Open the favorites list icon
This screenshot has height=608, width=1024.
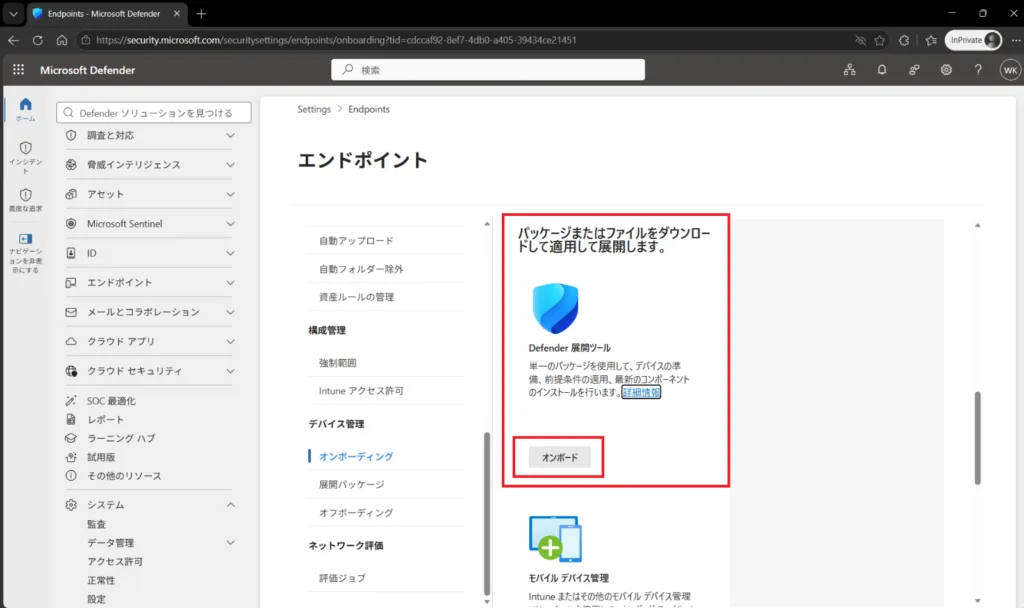coord(931,40)
